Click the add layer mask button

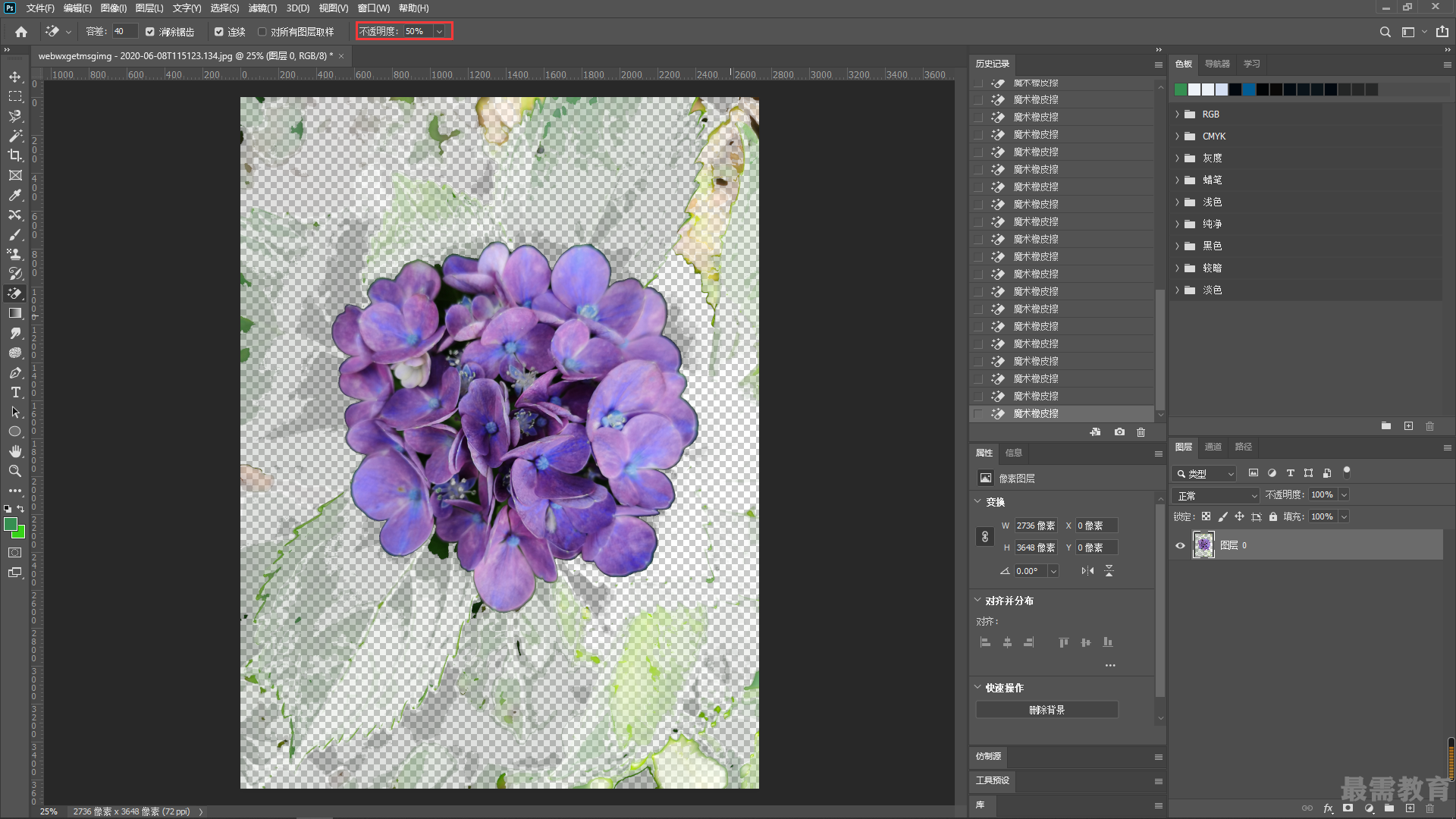click(x=1348, y=808)
